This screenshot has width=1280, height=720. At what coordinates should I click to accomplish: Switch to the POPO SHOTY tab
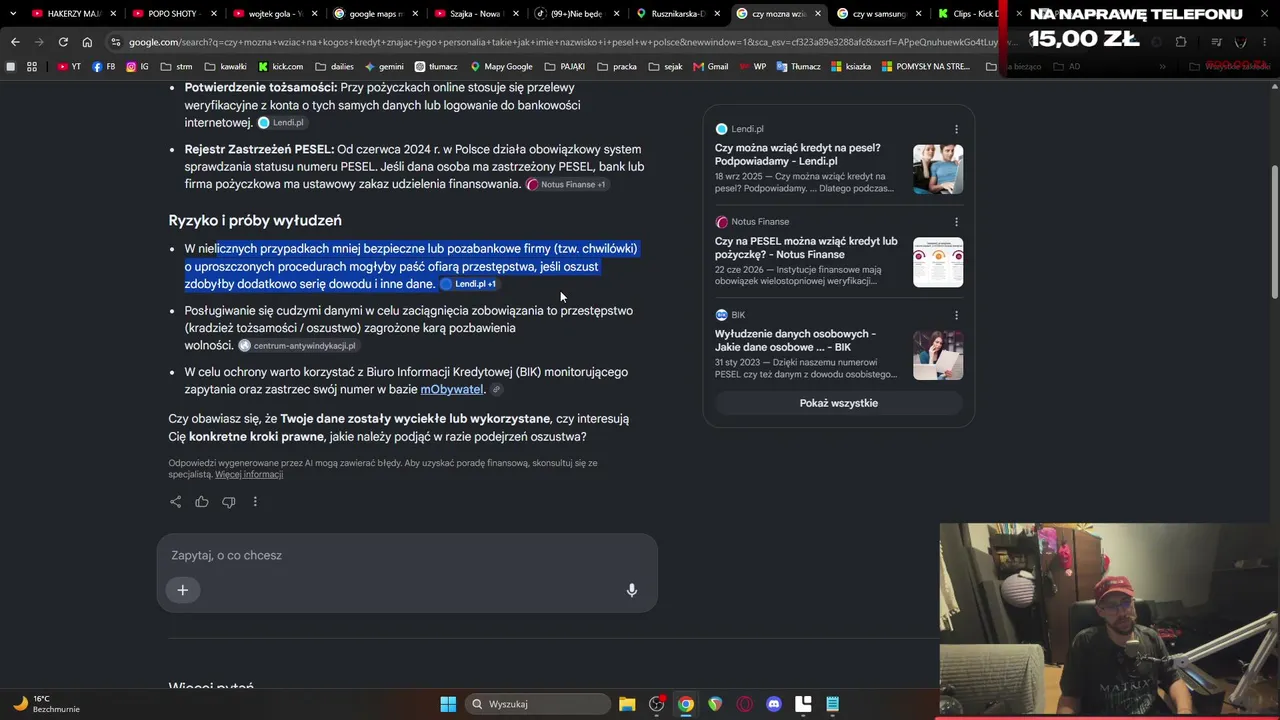[174, 14]
